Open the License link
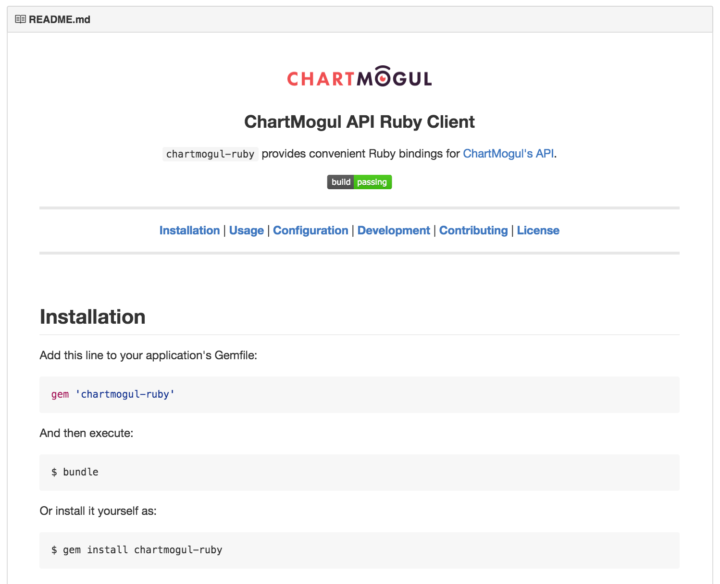720x584 pixels. tap(538, 230)
